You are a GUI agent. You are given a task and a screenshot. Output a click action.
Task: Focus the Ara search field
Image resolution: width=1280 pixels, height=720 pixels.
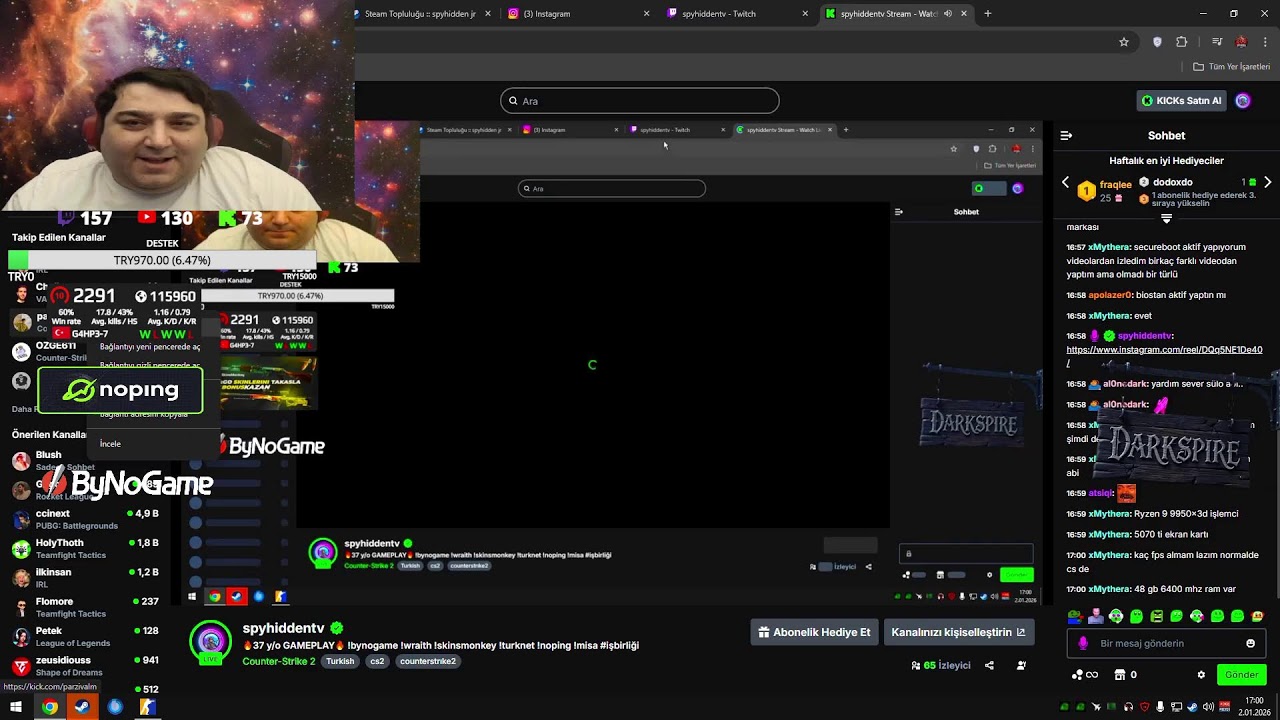640,101
